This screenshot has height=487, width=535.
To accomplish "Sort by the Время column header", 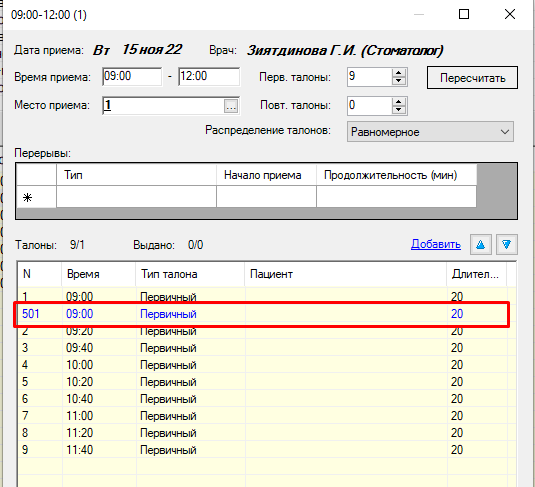I will 99,274.
